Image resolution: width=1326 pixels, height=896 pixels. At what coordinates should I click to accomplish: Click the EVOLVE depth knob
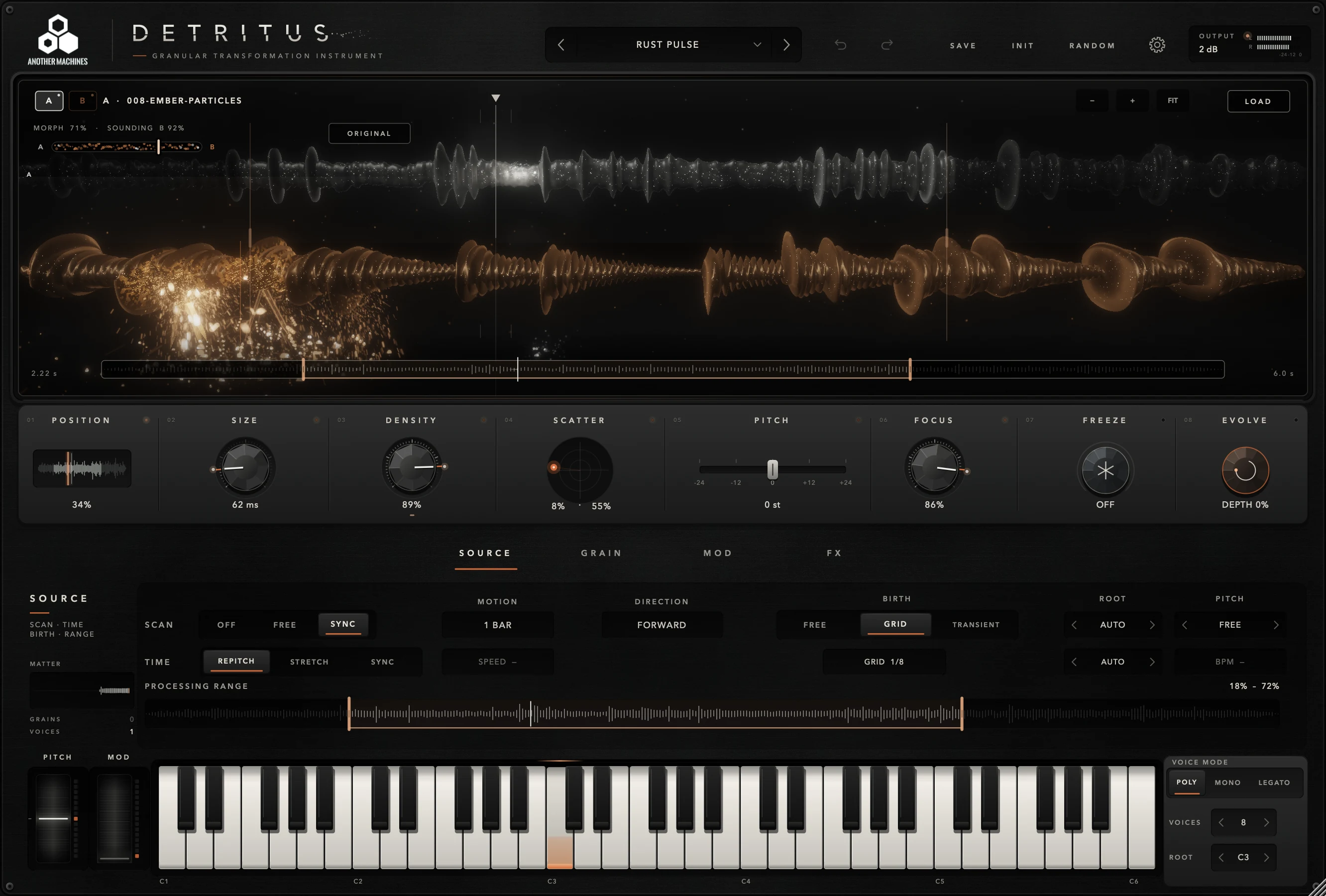pos(1245,470)
